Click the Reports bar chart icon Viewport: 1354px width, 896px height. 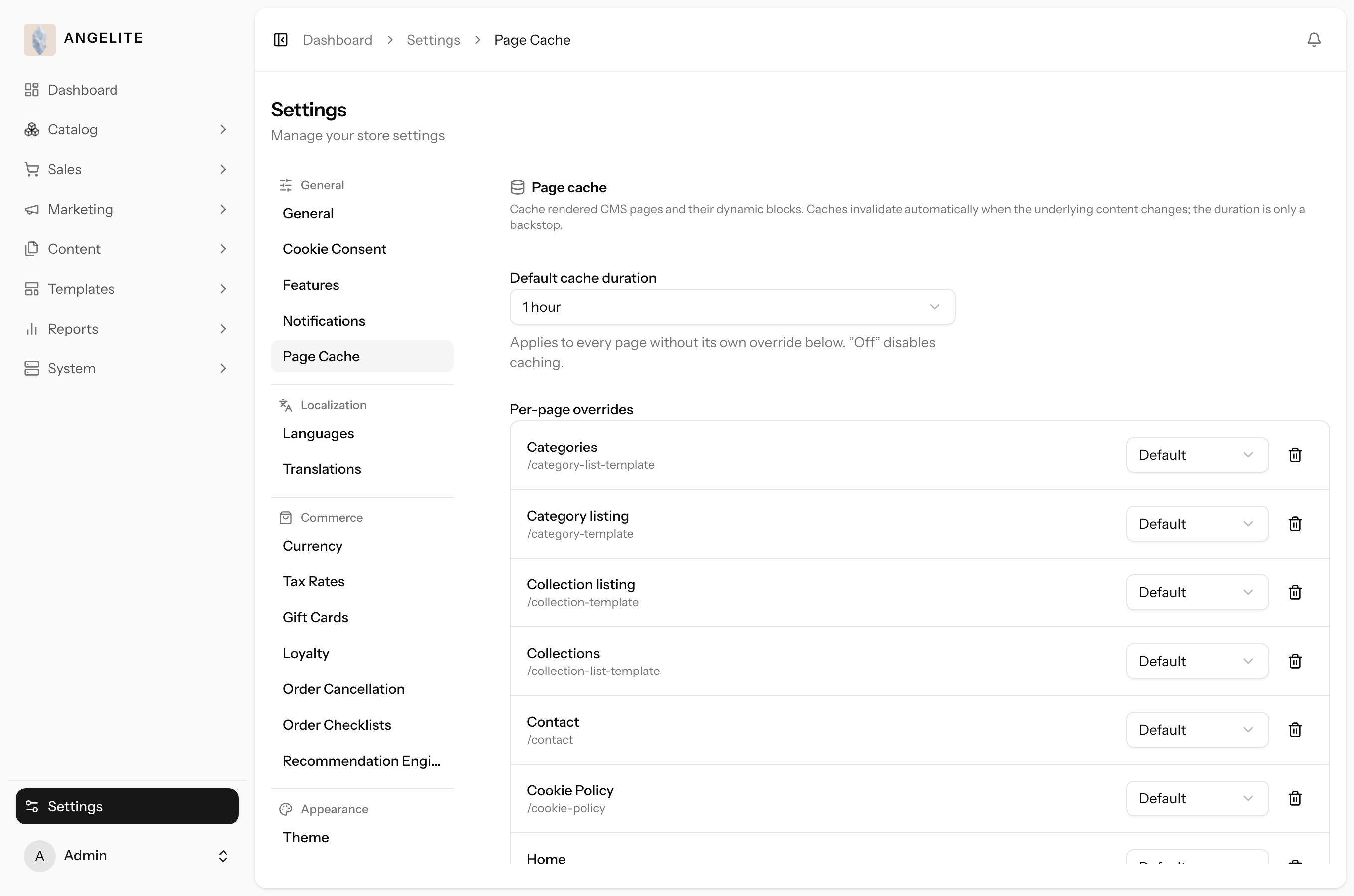click(32, 329)
